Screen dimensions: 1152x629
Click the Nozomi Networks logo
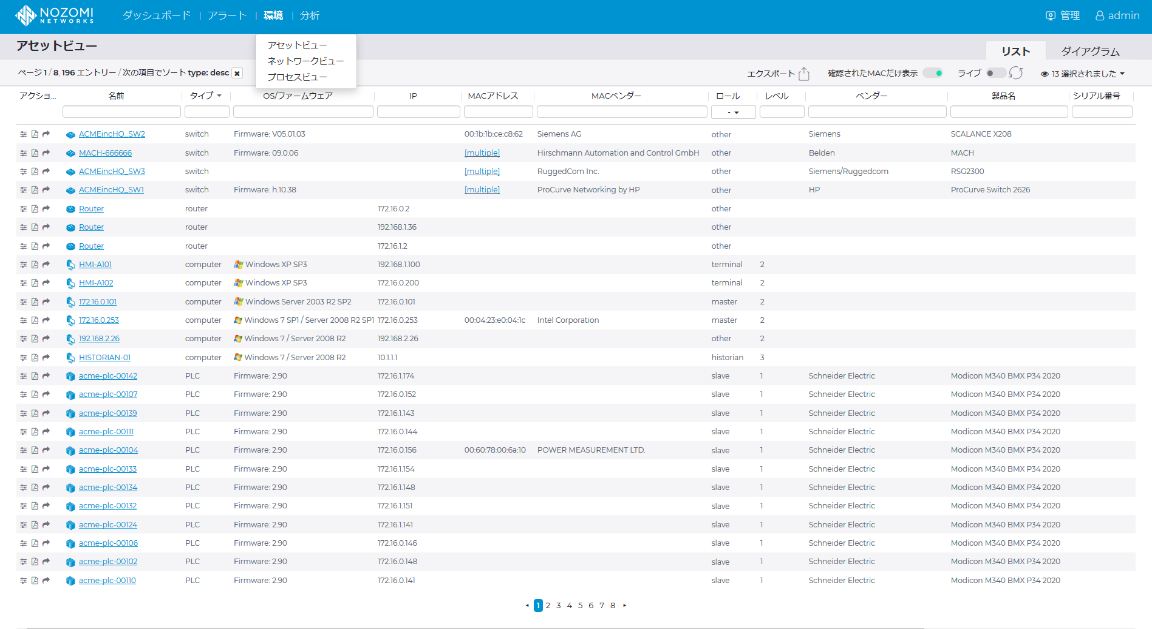(54, 15)
